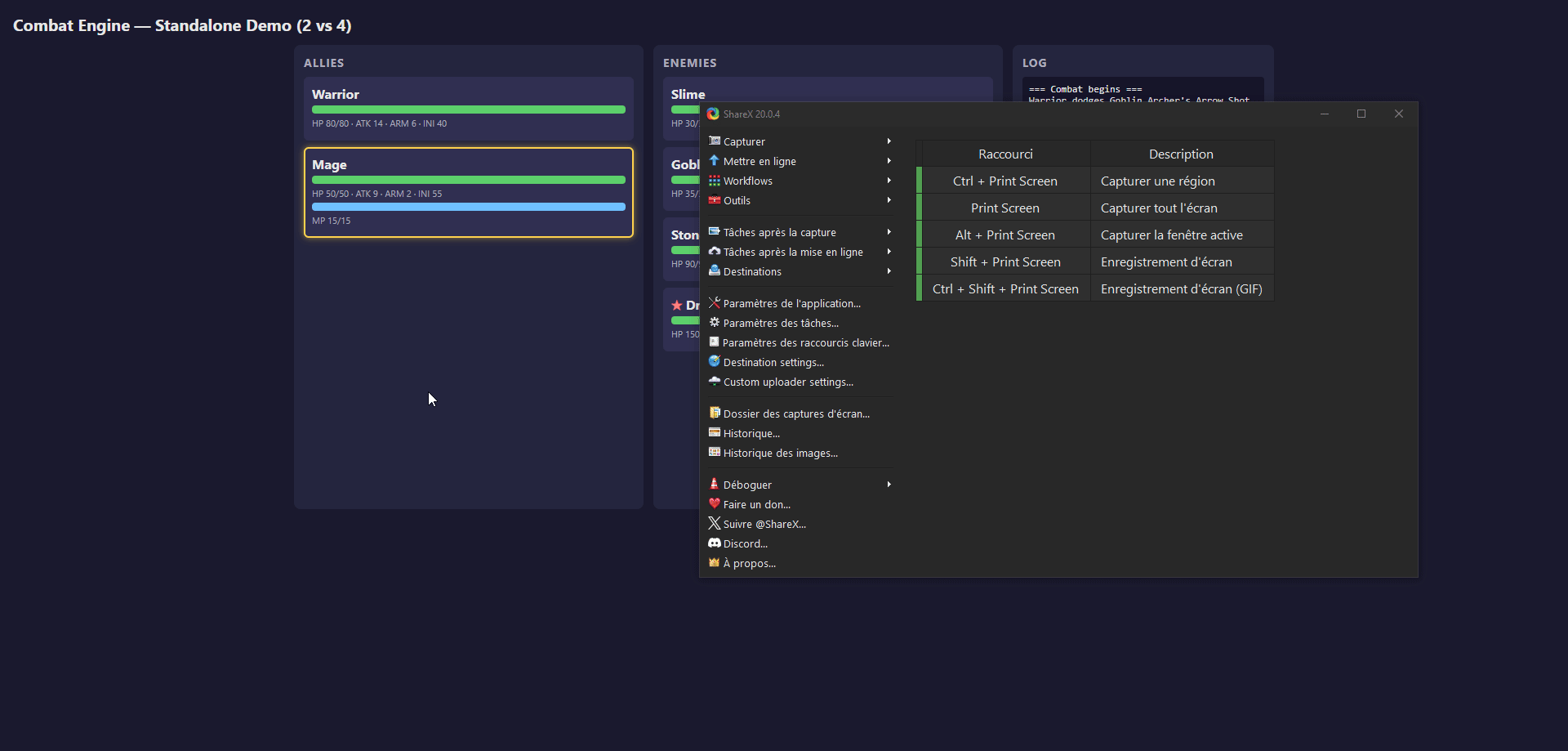Expand the Capturer submenu arrow
Viewport: 1568px width, 751px height.
tap(889, 141)
